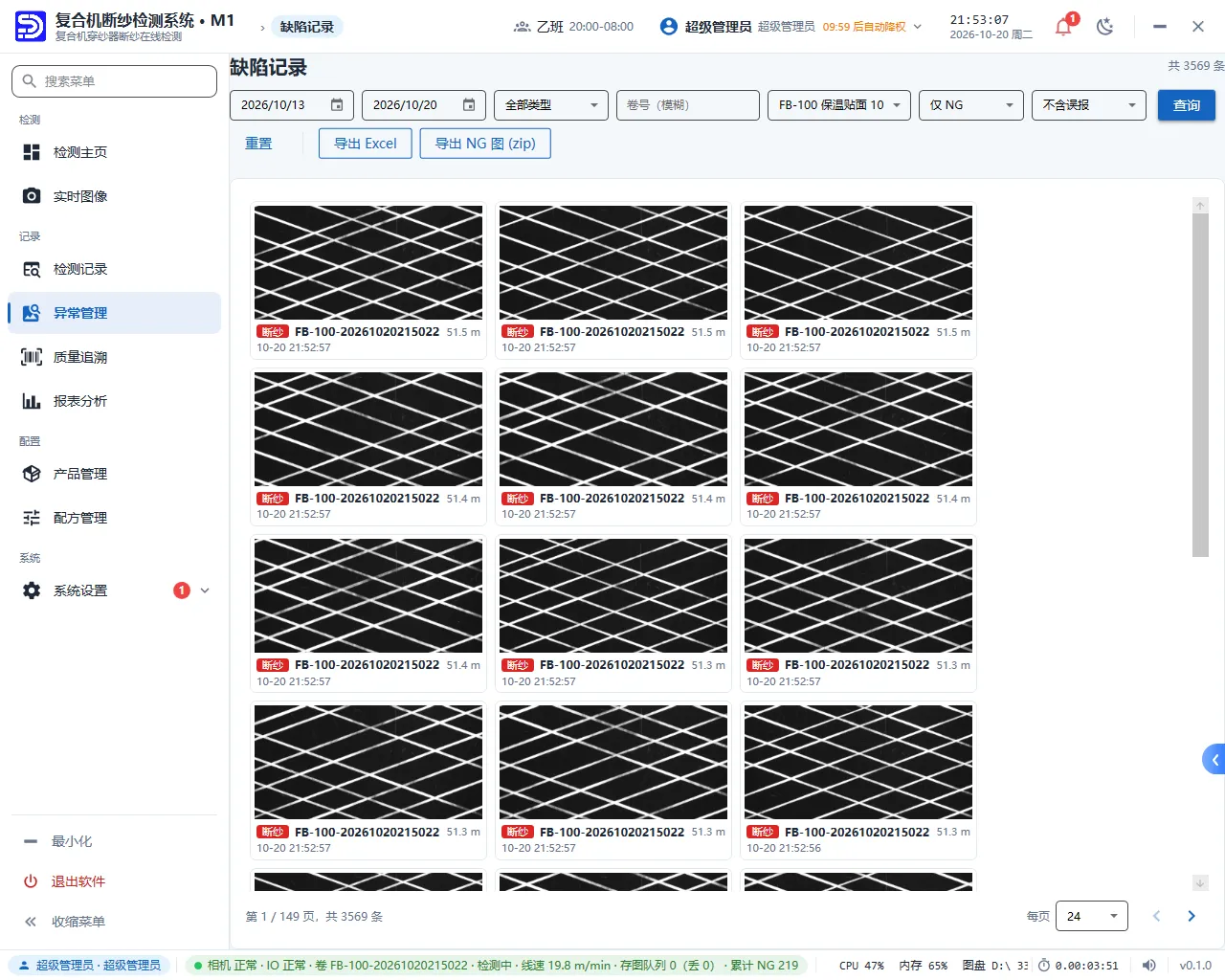Image resolution: width=1225 pixels, height=980 pixels.
Task: Click the 导出 Excel button
Action: 366,144
